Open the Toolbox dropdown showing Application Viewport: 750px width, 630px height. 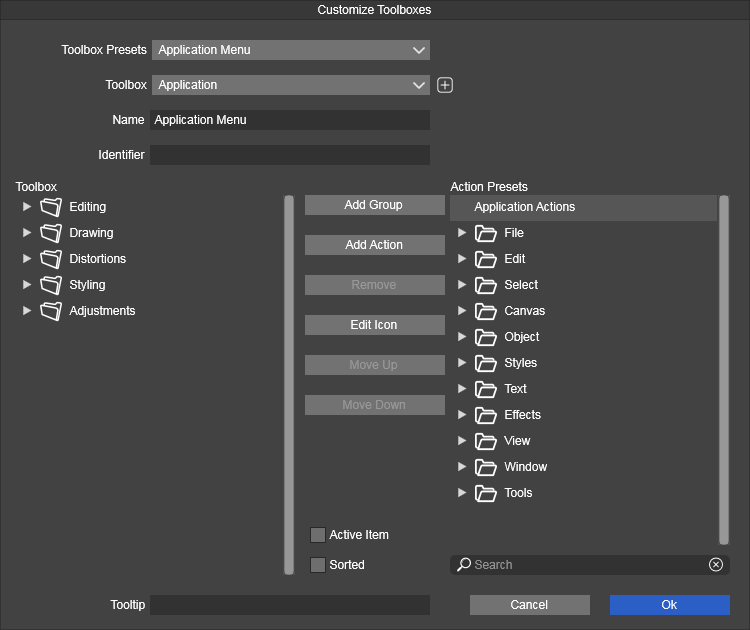pyautogui.click(x=290, y=85)
